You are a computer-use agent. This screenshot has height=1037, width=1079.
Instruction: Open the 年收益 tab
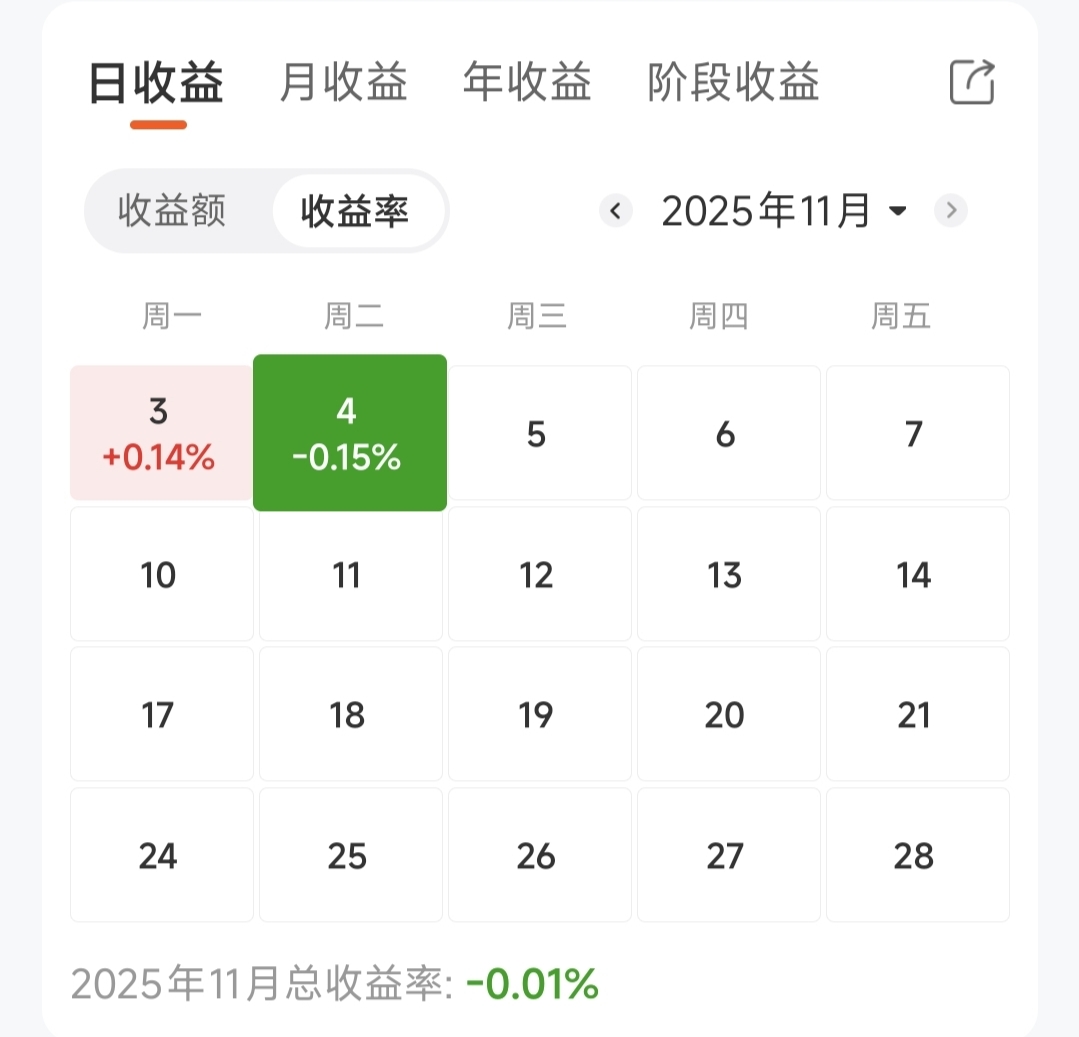[x=527, y=82]
